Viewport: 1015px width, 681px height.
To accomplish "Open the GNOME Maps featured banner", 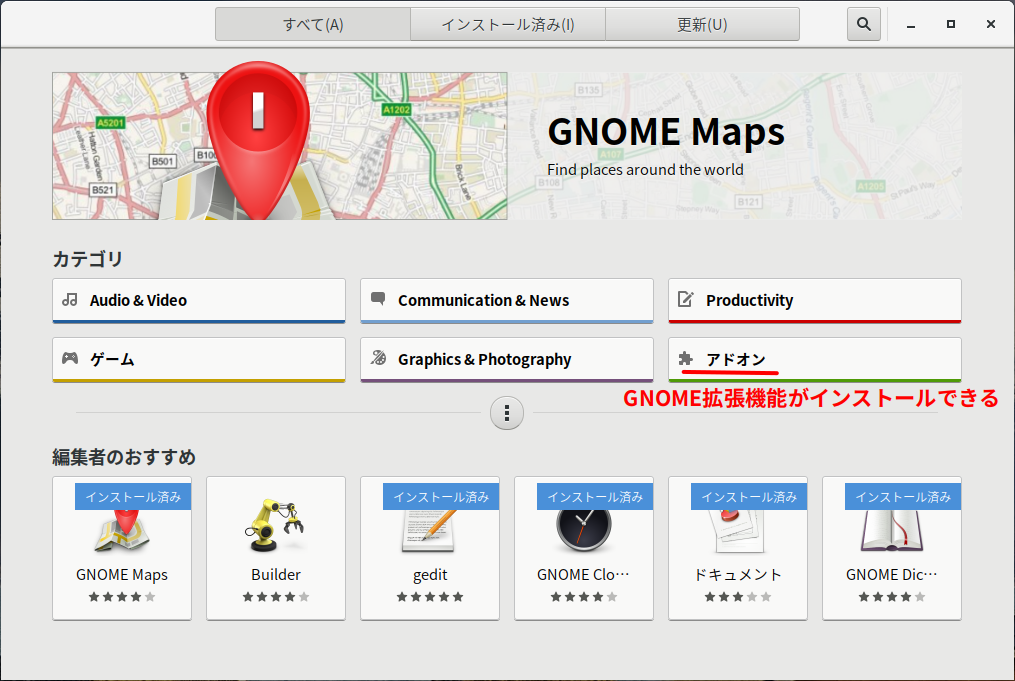I will pos(507,146).
